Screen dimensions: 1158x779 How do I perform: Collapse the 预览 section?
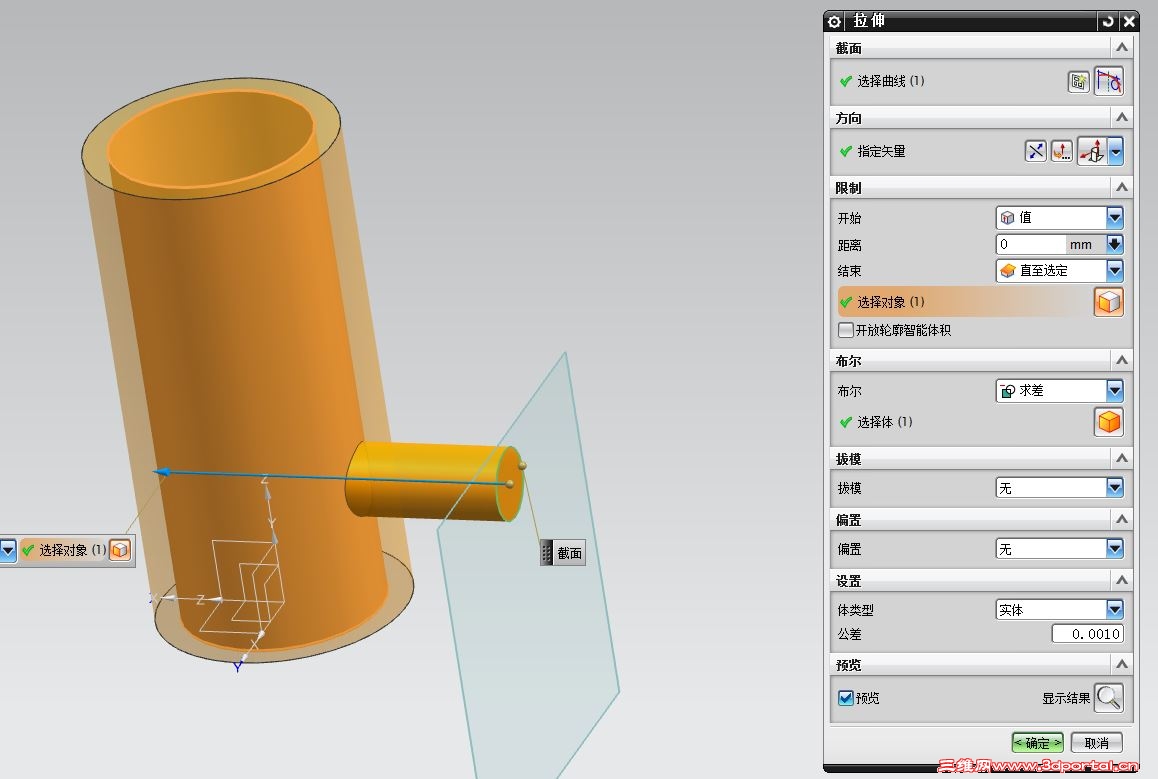[x=1122, y=665]
